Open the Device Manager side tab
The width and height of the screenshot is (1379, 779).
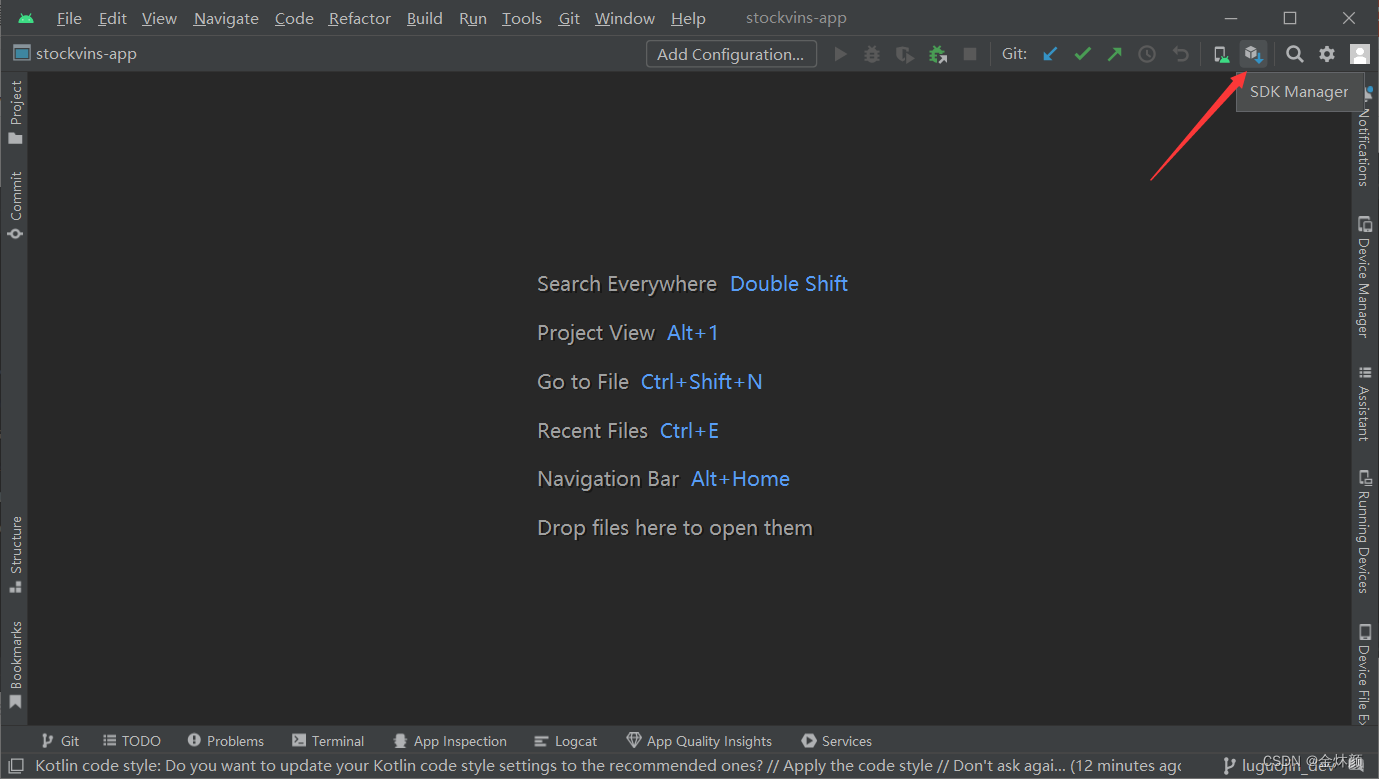(1365, 276)
